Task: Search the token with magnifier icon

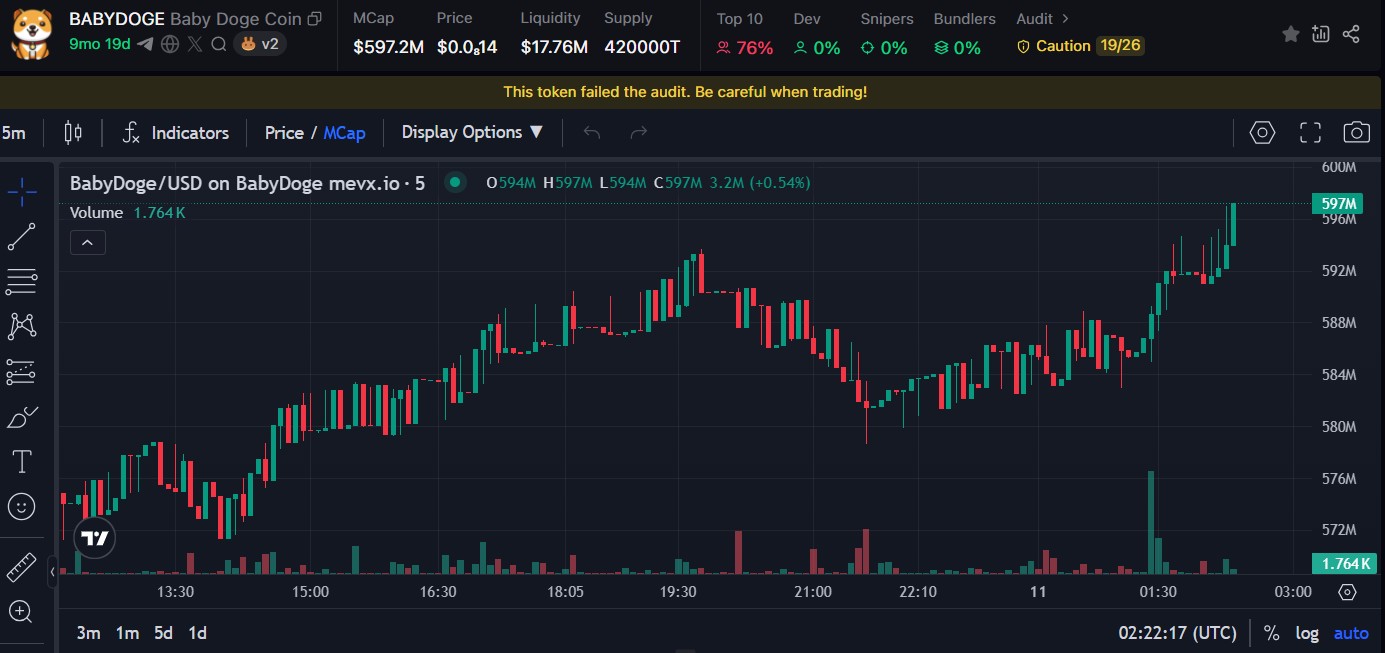Action: pos(219,44)
